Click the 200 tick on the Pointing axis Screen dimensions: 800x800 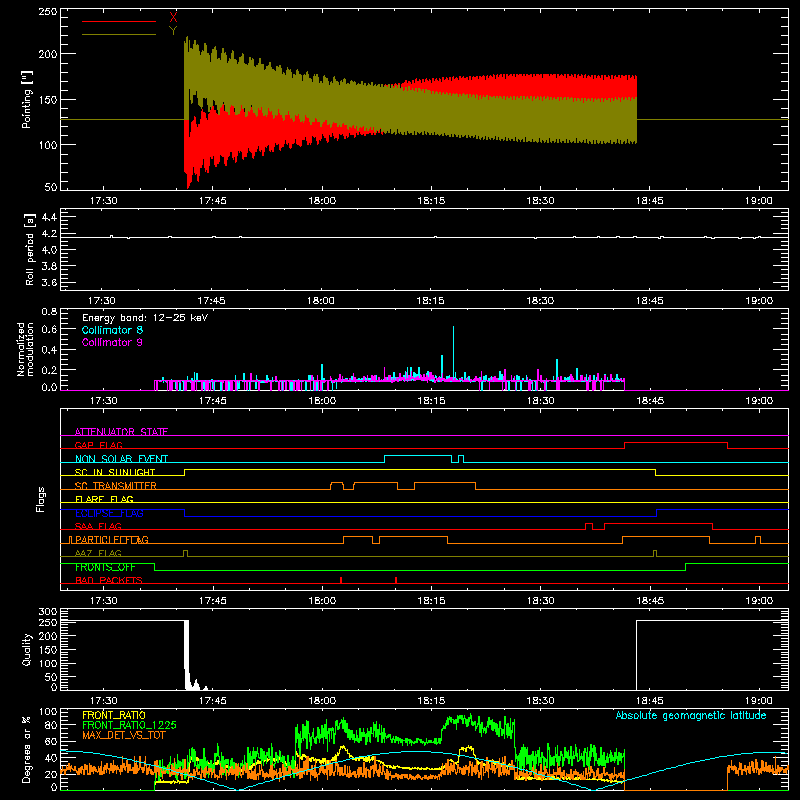coord(48,54)
